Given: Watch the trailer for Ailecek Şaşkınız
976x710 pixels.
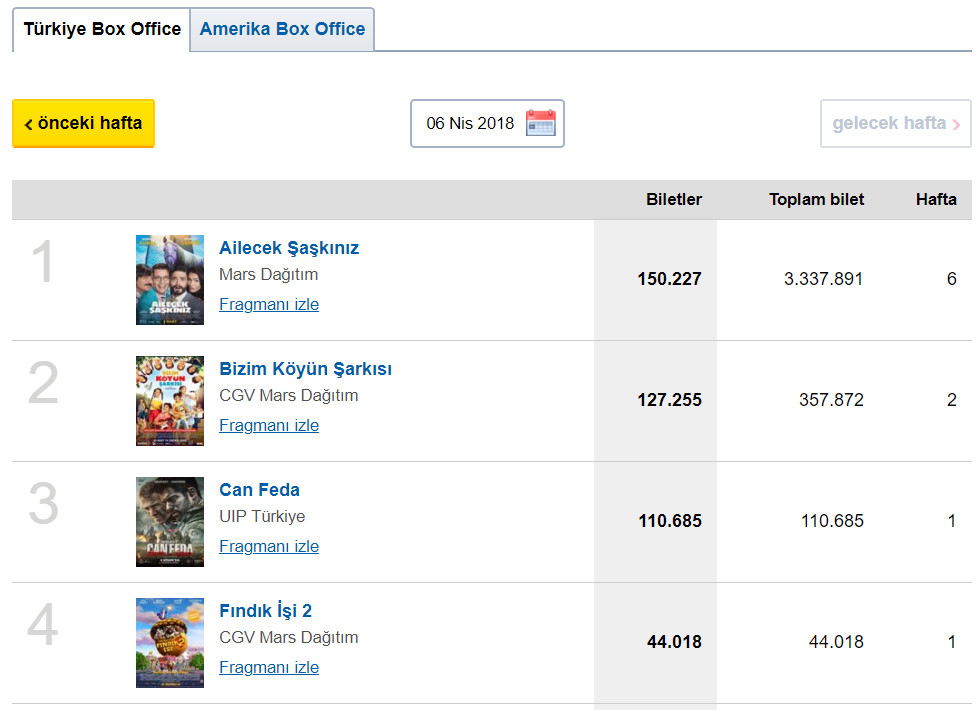Looking at the screenshot, I should pos(269,304).
